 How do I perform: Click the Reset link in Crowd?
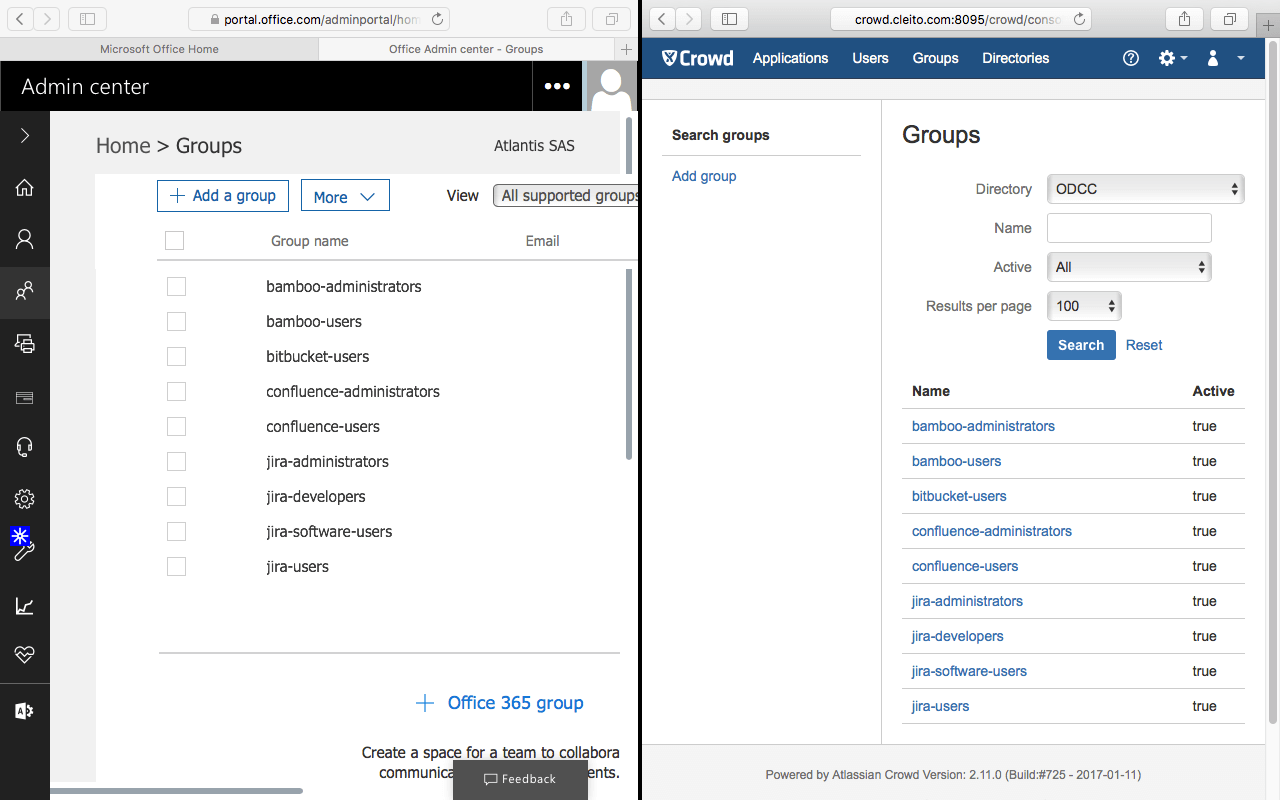(1144, 345)
